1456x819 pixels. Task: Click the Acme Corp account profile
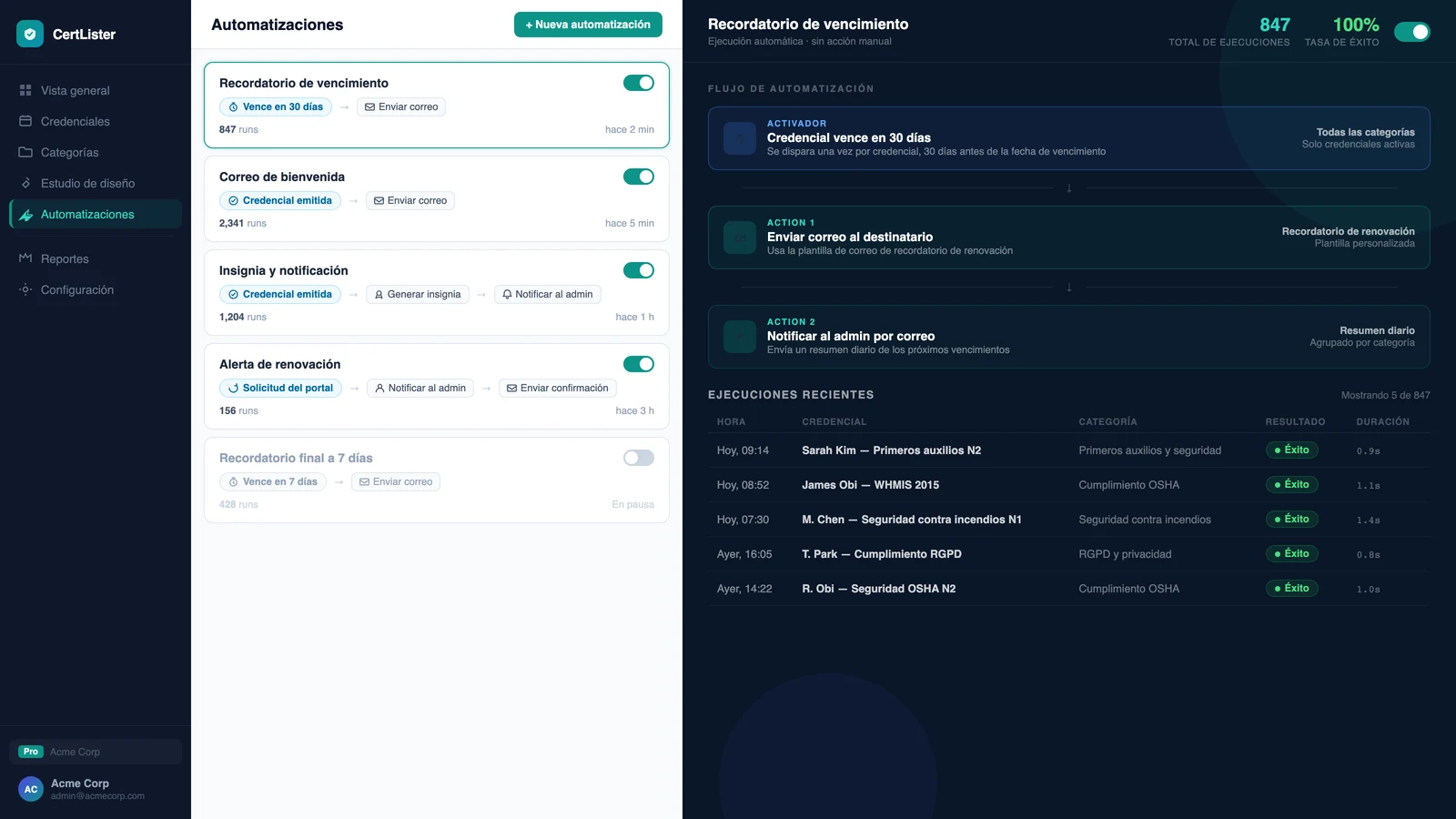[96, 789]
